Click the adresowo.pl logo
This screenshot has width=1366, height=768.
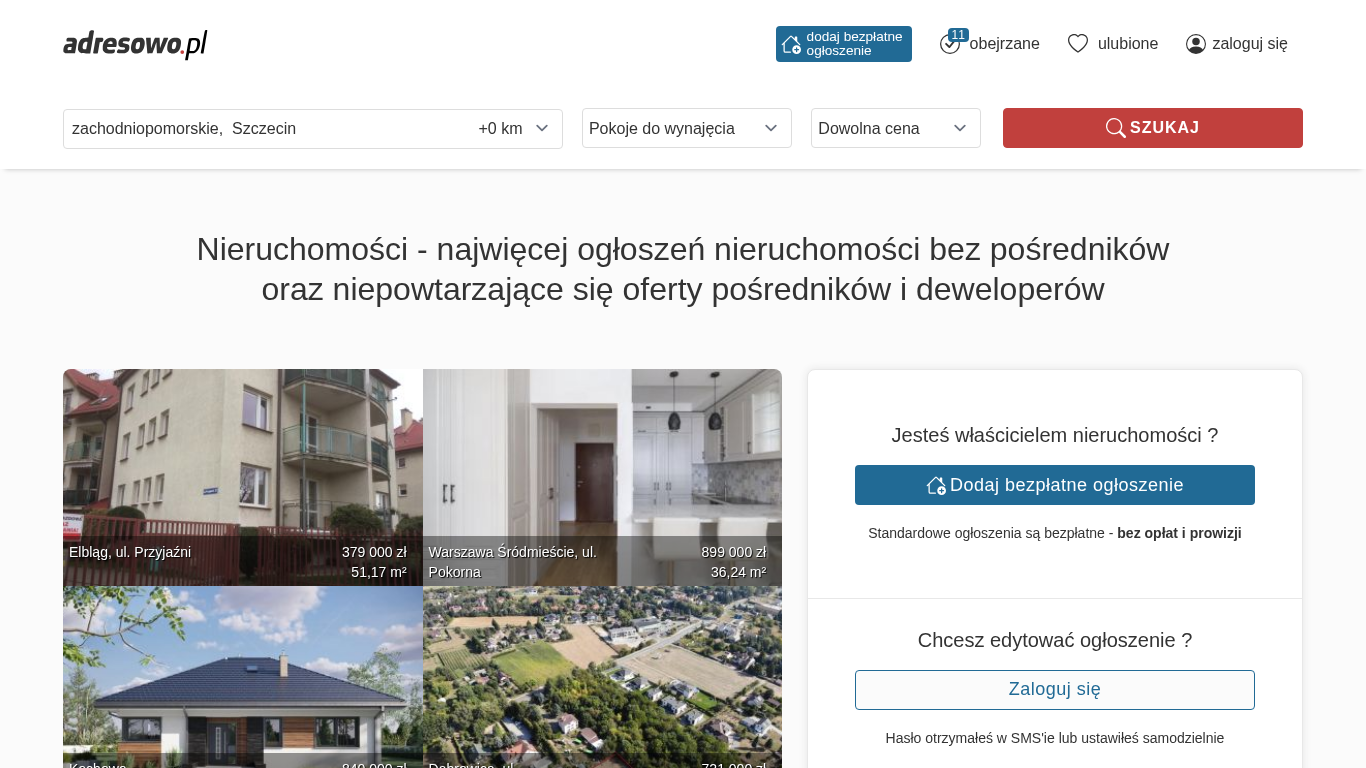tap(135, 44)
